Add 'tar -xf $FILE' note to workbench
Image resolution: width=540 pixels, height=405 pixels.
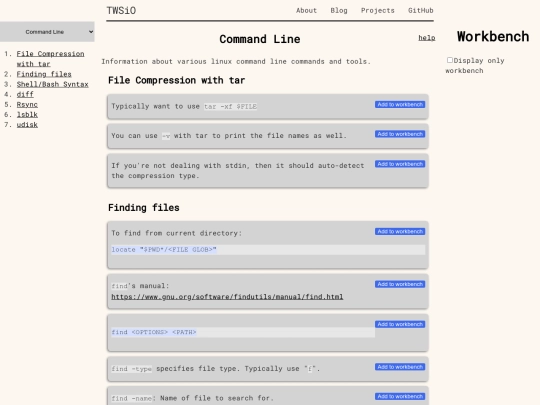(400, 104)
